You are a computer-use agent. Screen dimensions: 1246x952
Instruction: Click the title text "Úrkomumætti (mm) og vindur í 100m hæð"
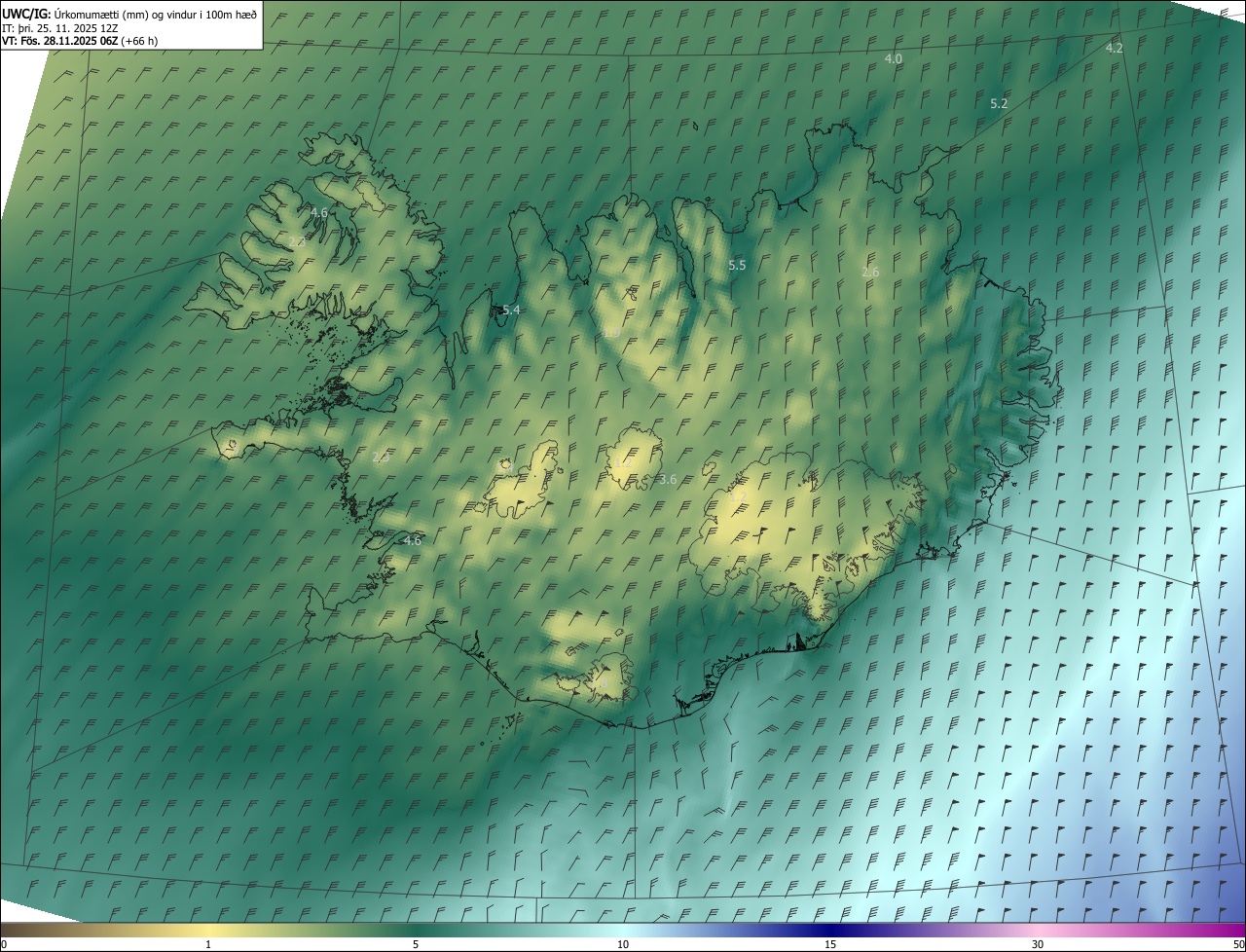156,14
